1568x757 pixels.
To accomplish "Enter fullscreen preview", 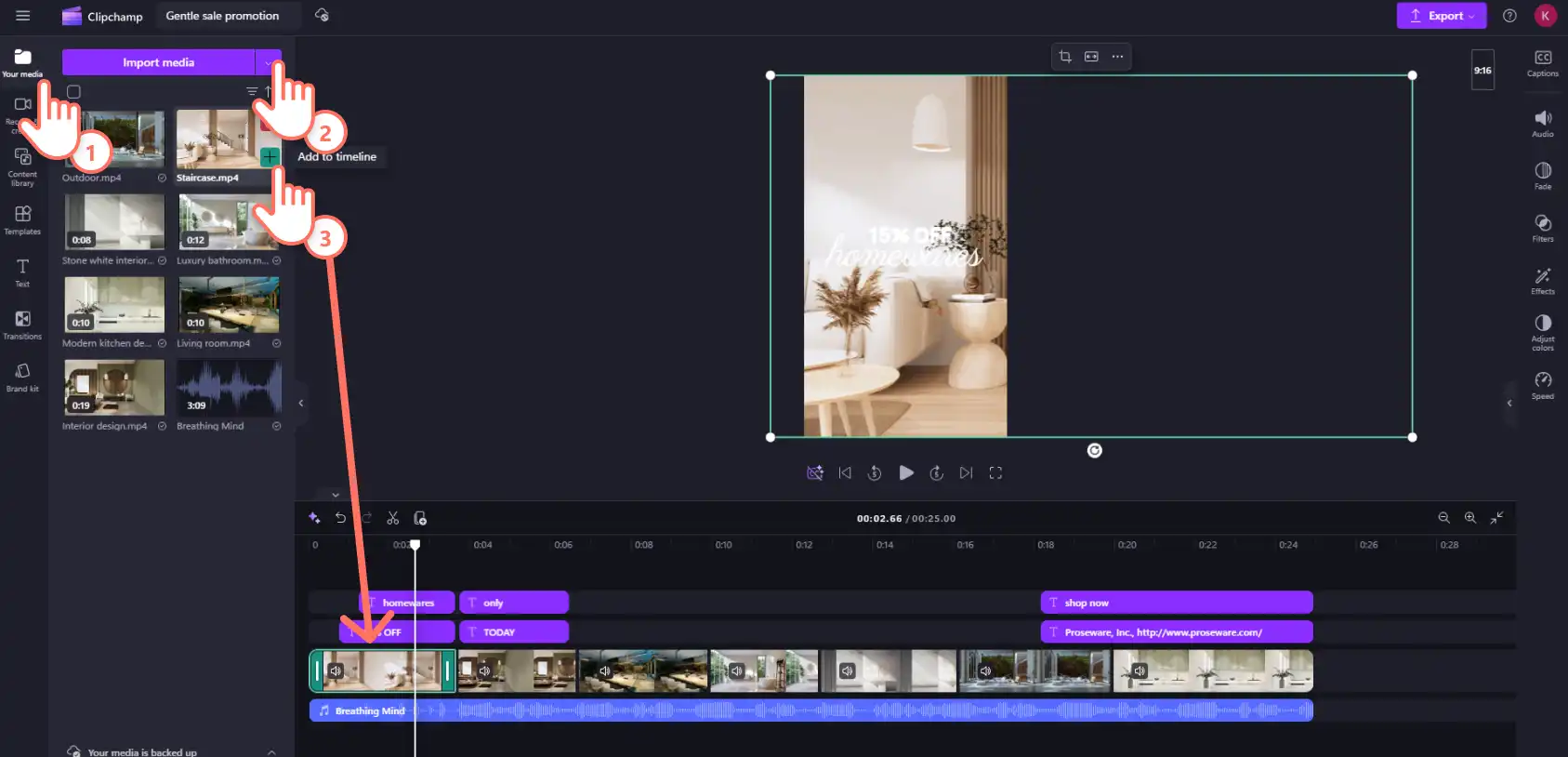I will tap(995, 472).
